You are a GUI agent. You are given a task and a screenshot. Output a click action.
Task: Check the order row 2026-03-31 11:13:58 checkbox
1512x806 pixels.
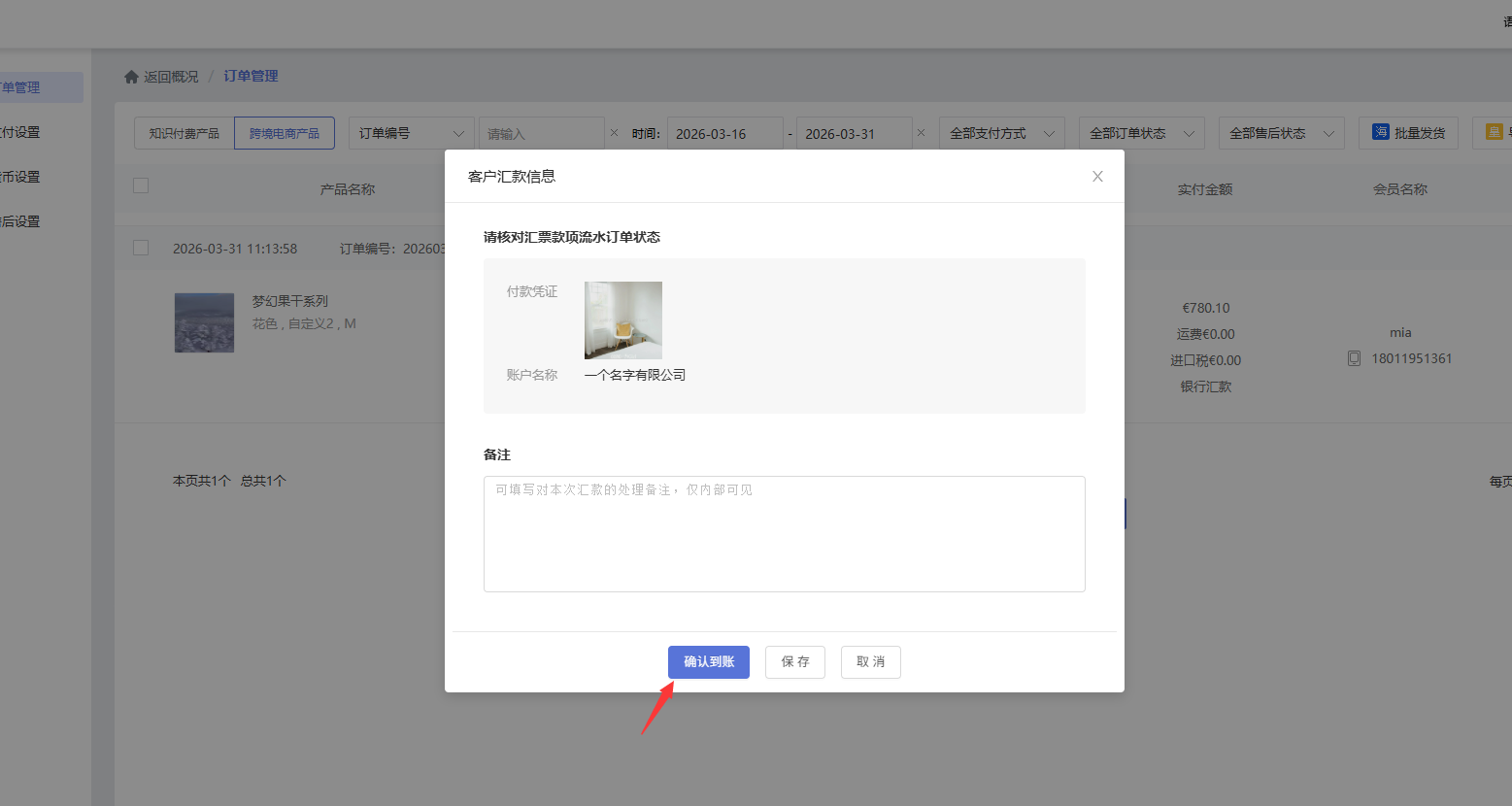tap(141, 248)
